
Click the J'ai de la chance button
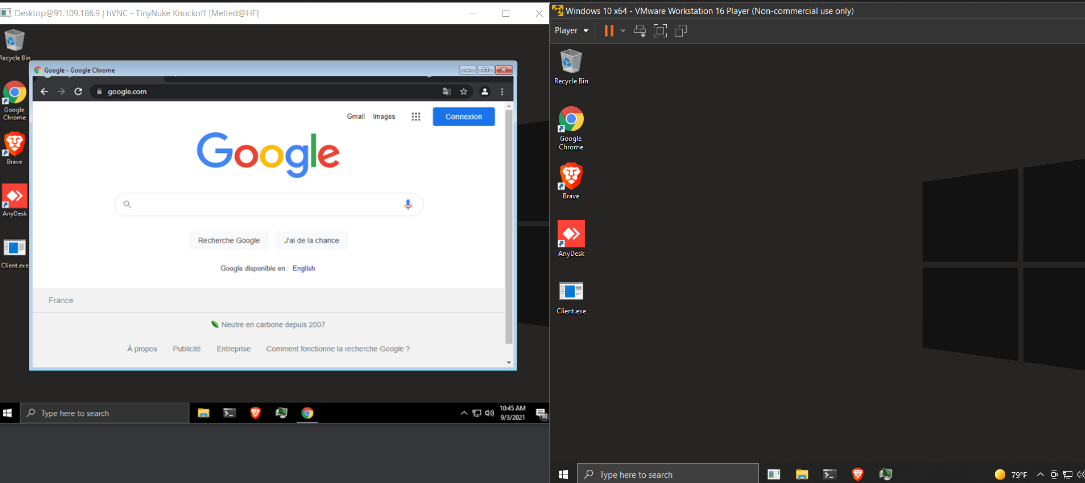(x=311, y=240)
